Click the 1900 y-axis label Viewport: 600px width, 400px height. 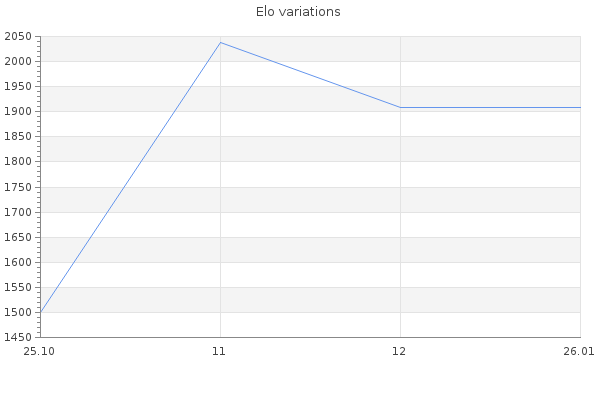tap(18, 112)
